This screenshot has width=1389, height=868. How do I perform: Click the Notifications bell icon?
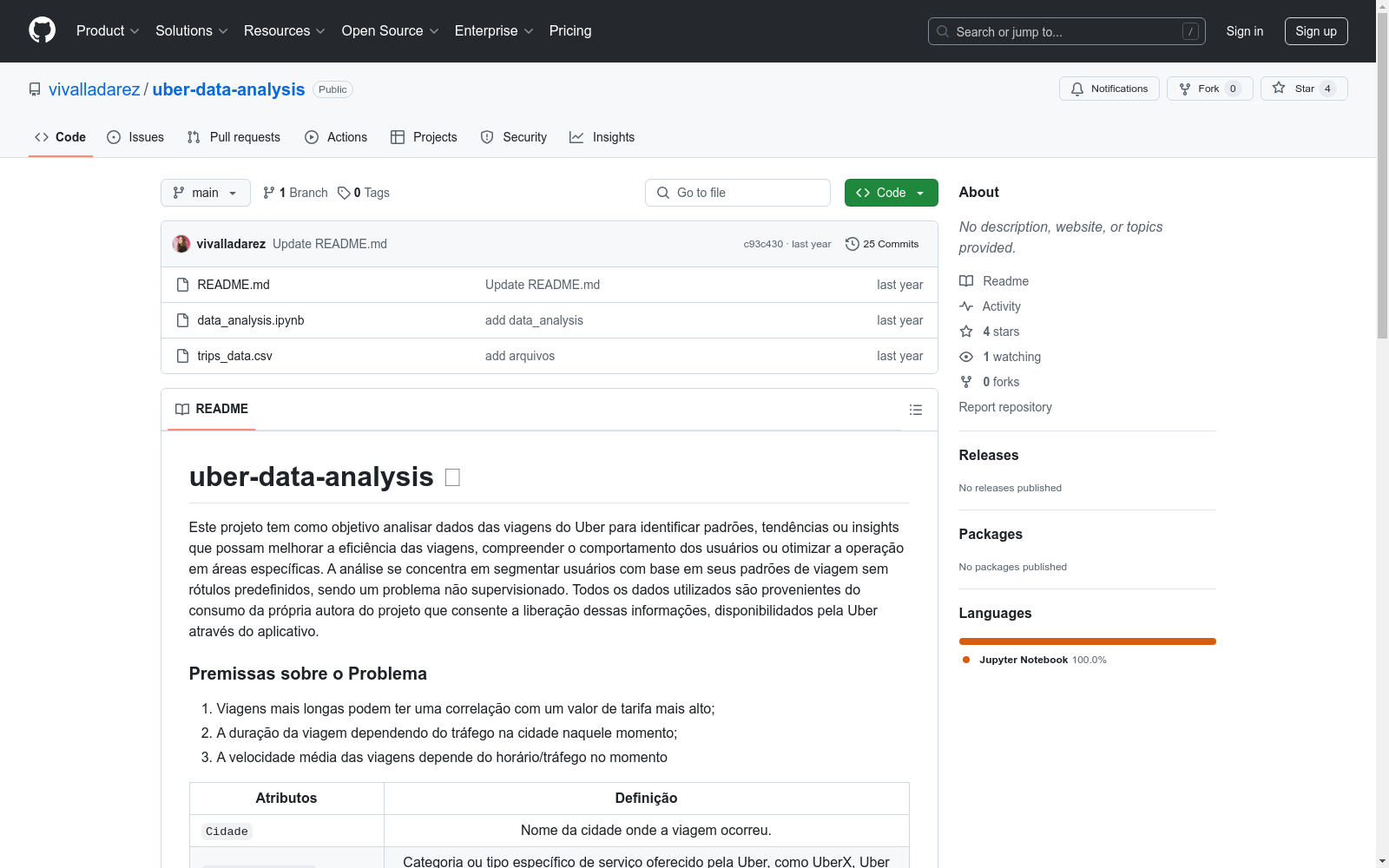tap(1077, 89)
